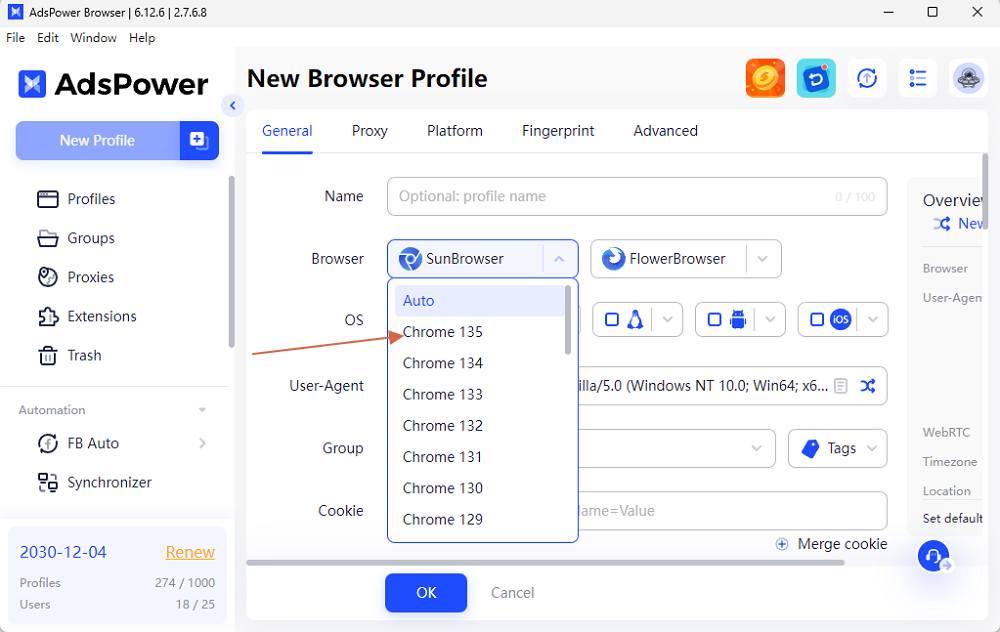Screen dimensions: 1000x632
Task: Expand the FlowerBrowser version dropdown
Action: [762, 259]
